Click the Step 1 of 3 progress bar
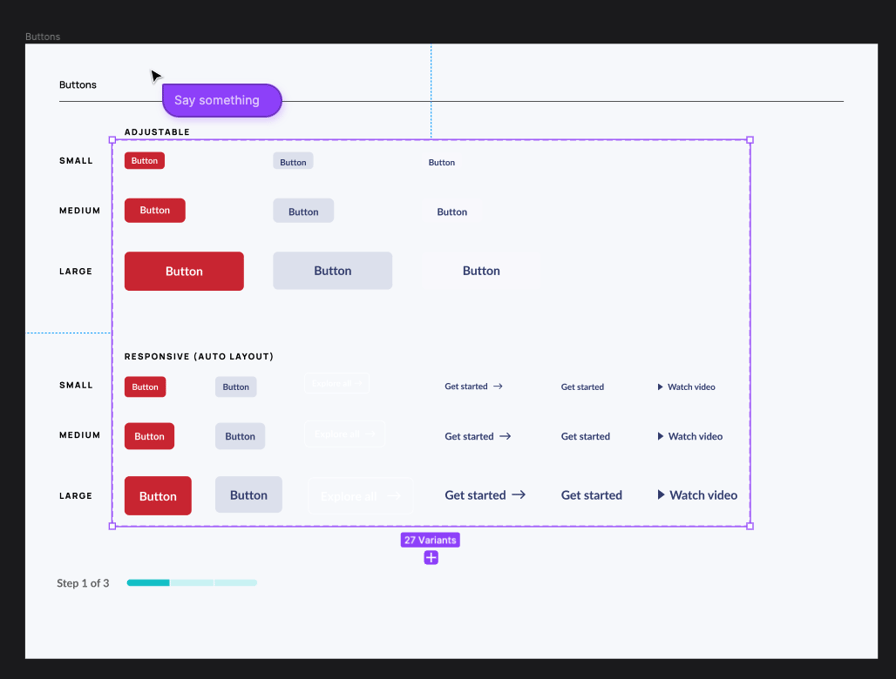The image size is (896, 679). [x=191, y=582]
